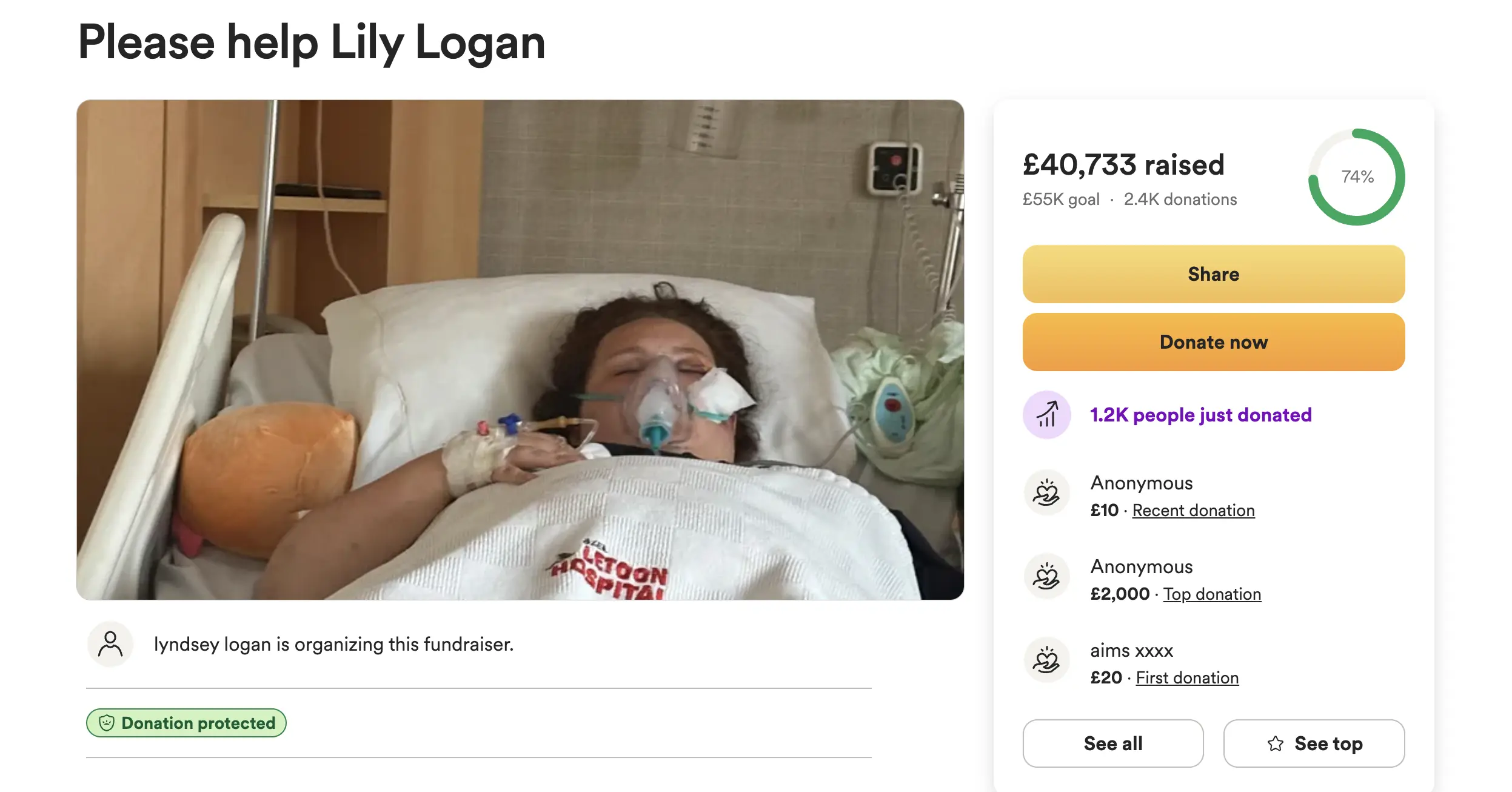
Task: Click the heart-hand icon beside £2,000 donation
Action: (1047, 577)
